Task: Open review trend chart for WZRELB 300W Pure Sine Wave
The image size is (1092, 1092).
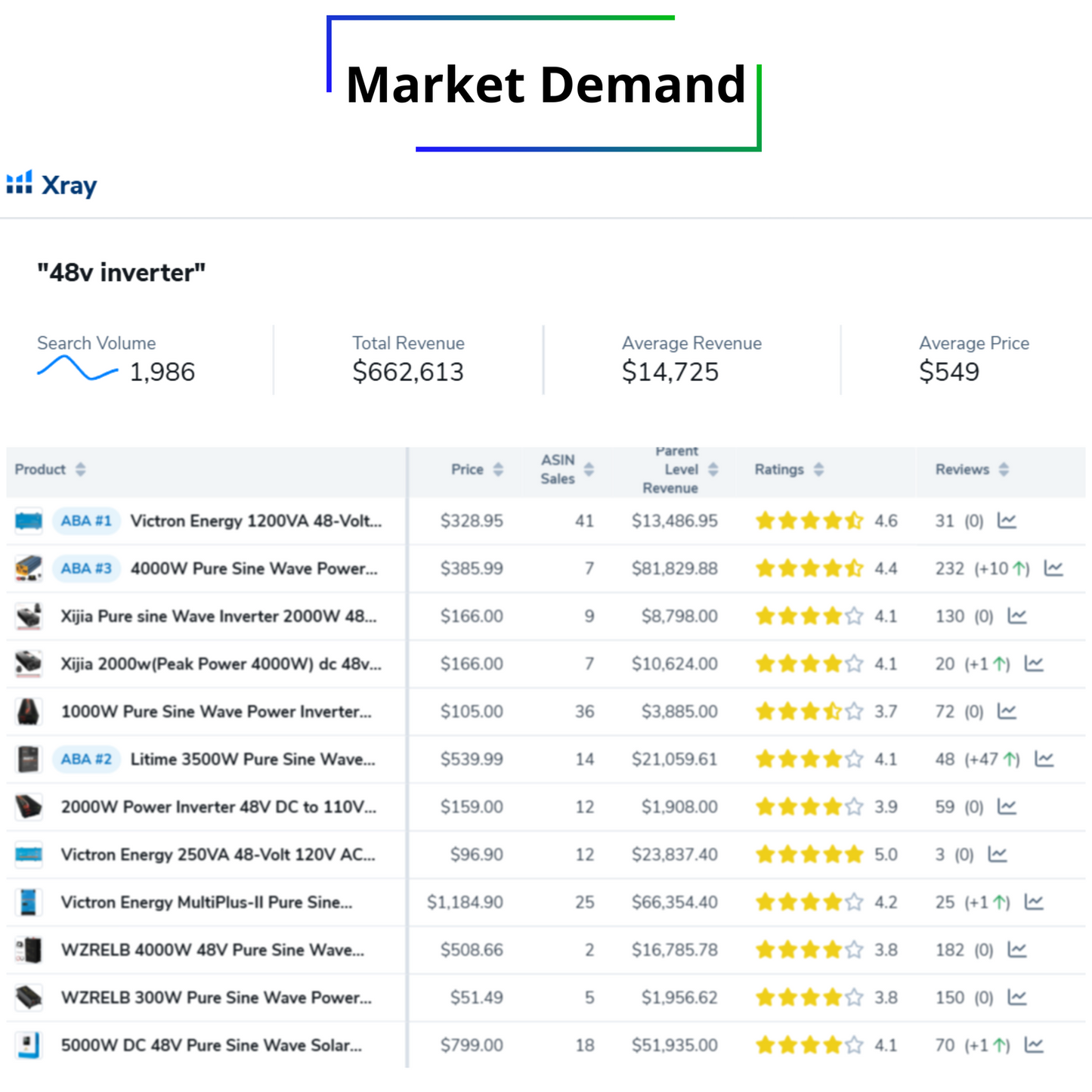Action: (1017, 997)
